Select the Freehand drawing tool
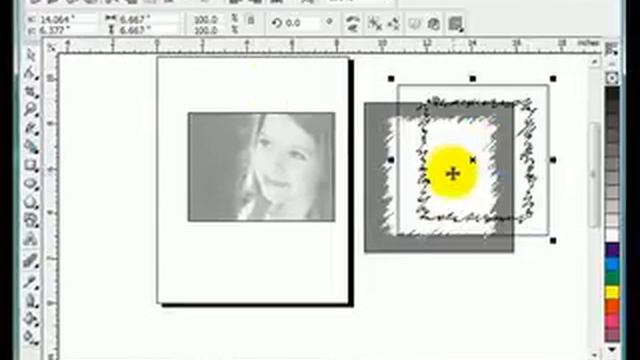Viewport: 640px width, 360px height. [31, 129]
